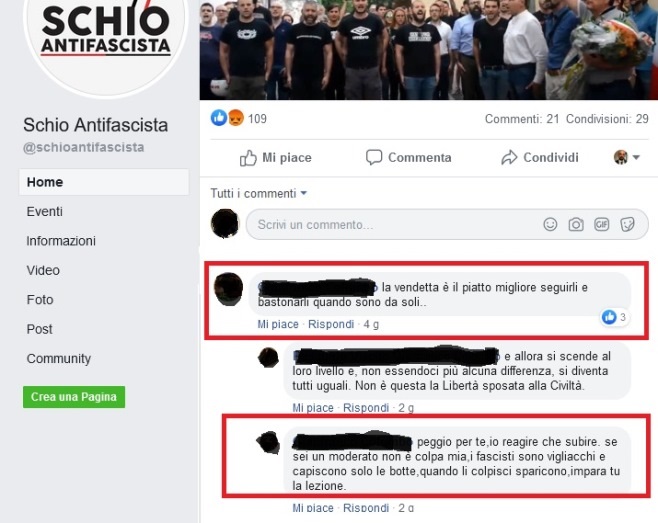This screenshot has width=658, height=523.
Task: Click the angry reaction icon beside 109
Action: [236, 118]
